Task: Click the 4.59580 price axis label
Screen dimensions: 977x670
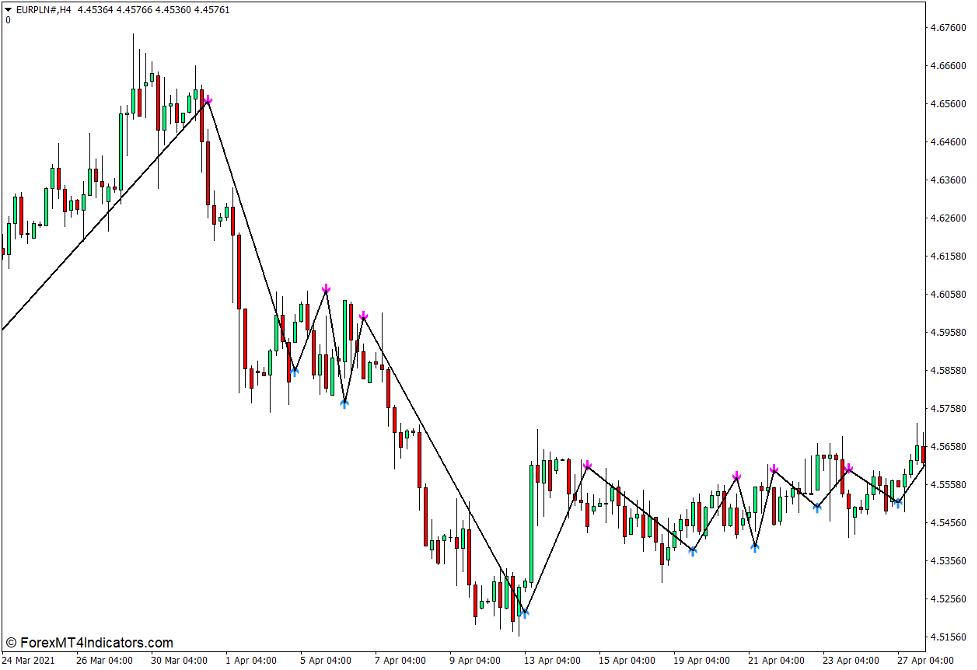Action: pyautogui.click(x=946, y=332)
